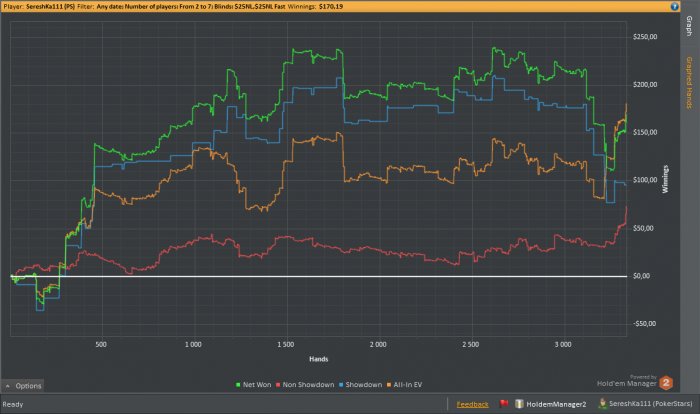700x414 pixels.
Task: Switch to the Graphed Hands side tab
Action: 690,83
